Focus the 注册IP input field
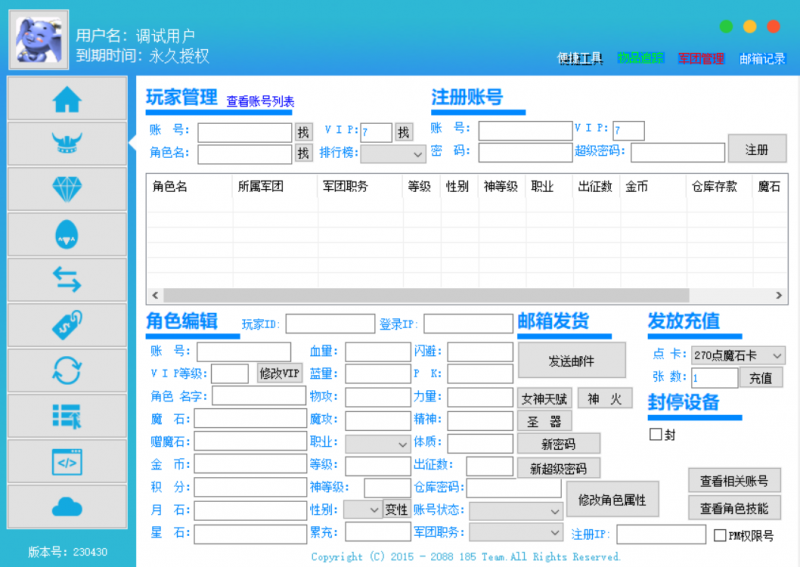800x567 pixels. click(661, 534)
